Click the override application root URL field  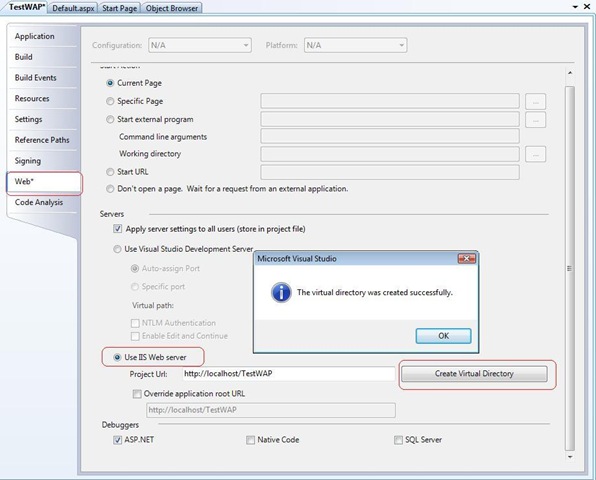[x=271, y=410]
